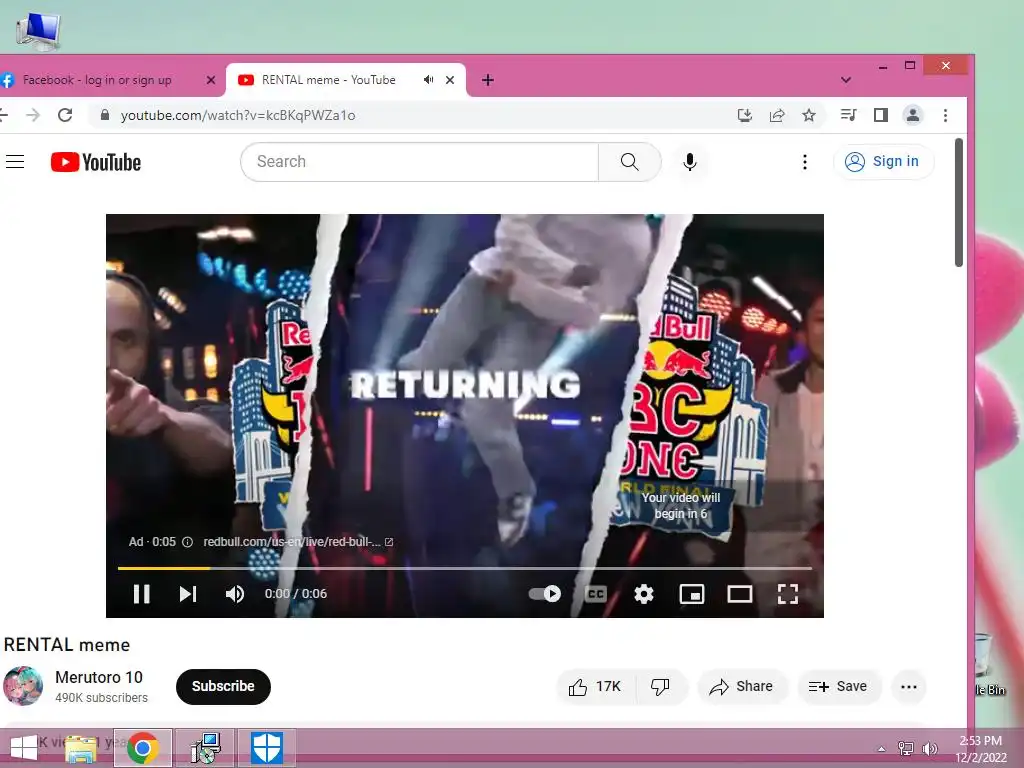Image resolution: width=1024 pixels, height=768 pixels.
Task: Enable miniplayer mode
Action: (x=692, y=594)
